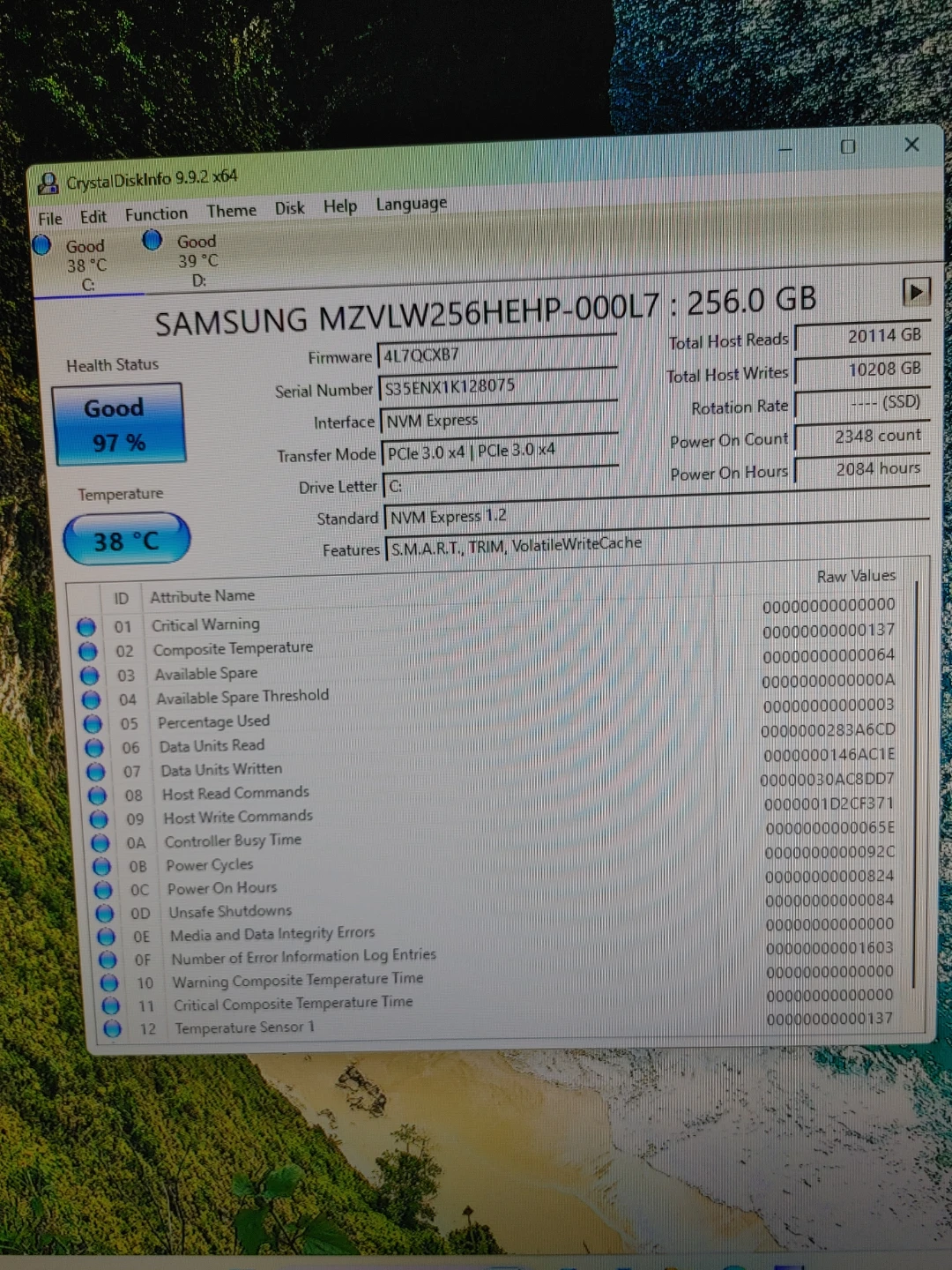The width and height of the screenshot is (952, 1270).
Task: Click the 38 °C temperature button
Action: (126, 540)
